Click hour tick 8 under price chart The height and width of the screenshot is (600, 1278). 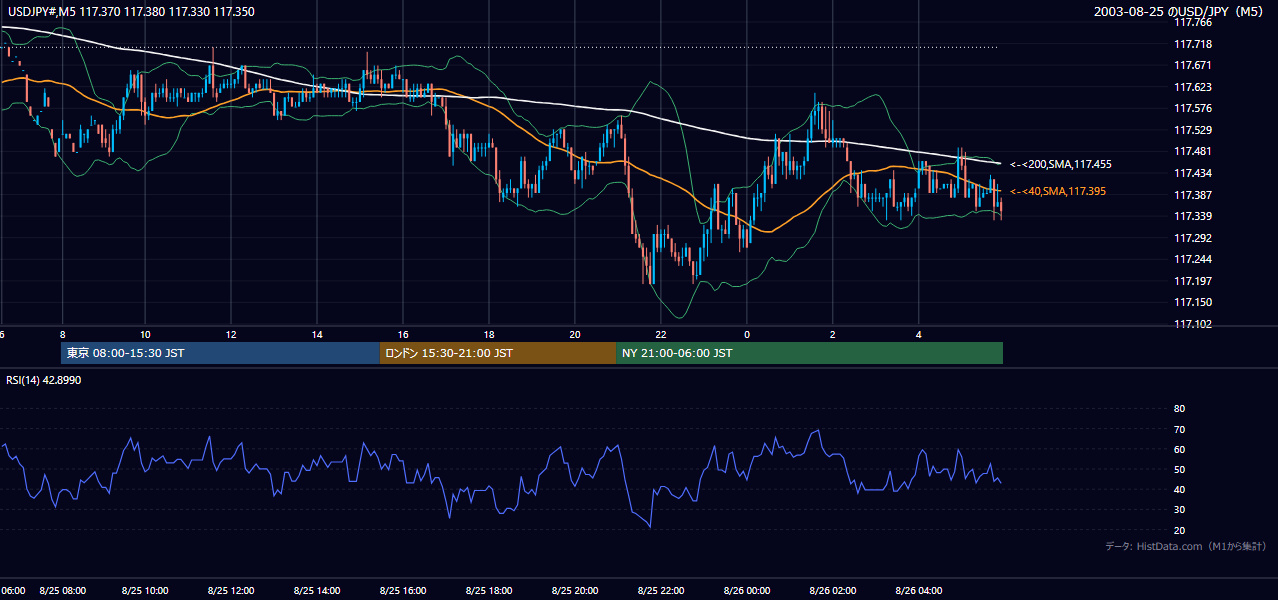(x=62, y=334)
